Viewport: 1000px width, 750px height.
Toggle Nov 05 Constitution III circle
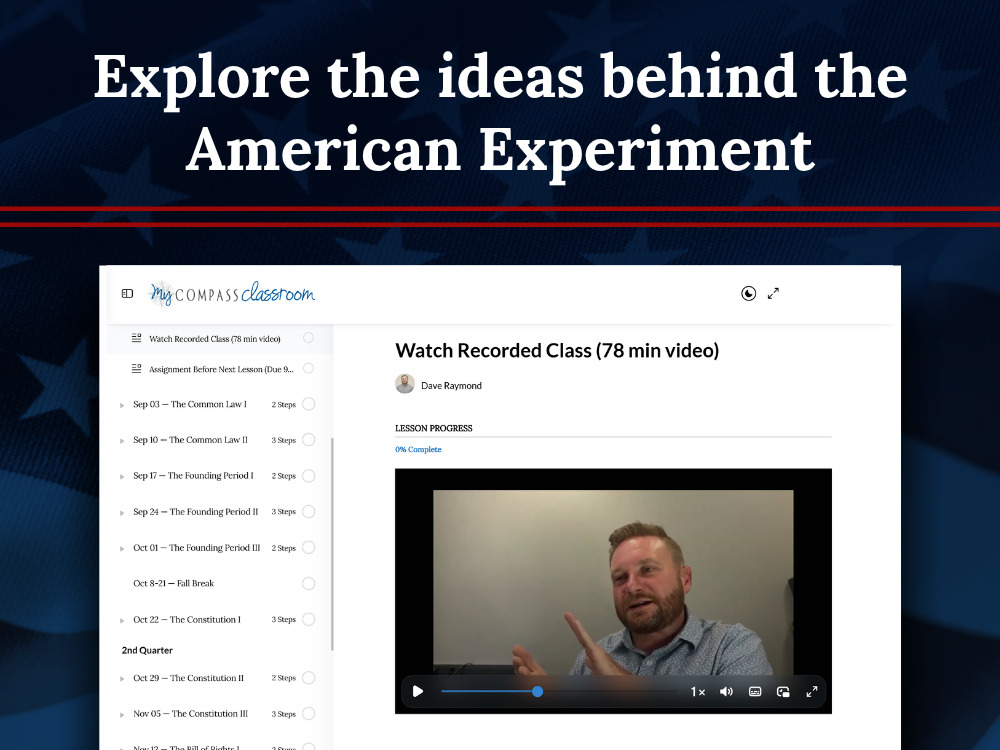pyautogui.click(x=309, y=714)
